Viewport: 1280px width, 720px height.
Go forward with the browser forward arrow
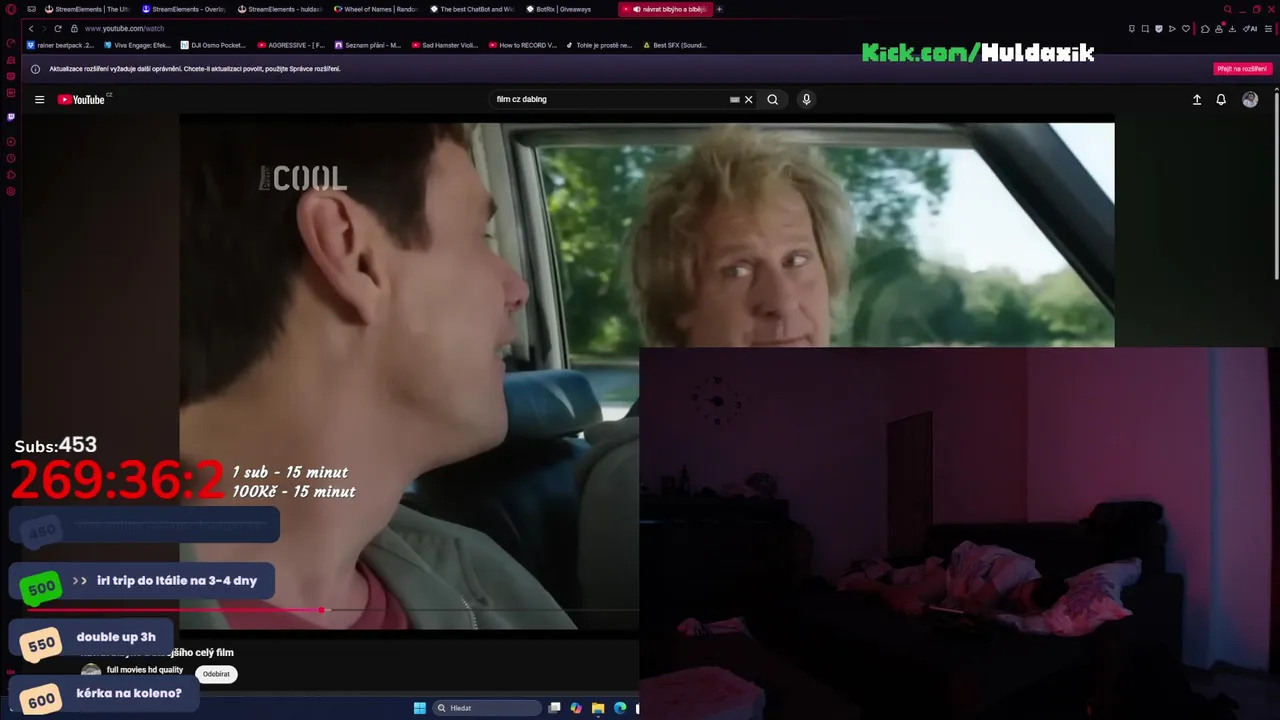tap(44, 28)
